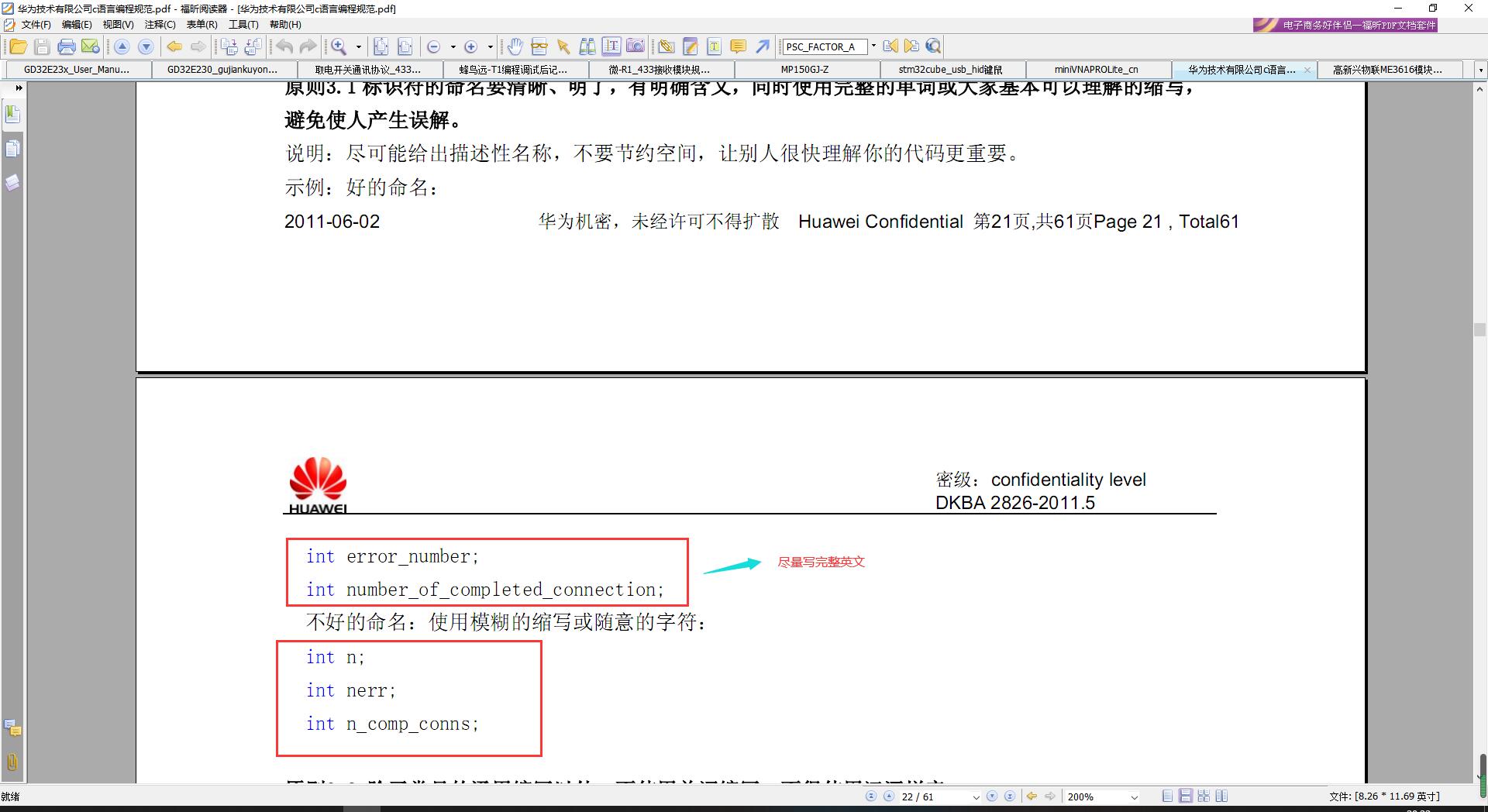1488x812 pixels.
Task: Click the Print icon
Action: click(x=67, y=46)
